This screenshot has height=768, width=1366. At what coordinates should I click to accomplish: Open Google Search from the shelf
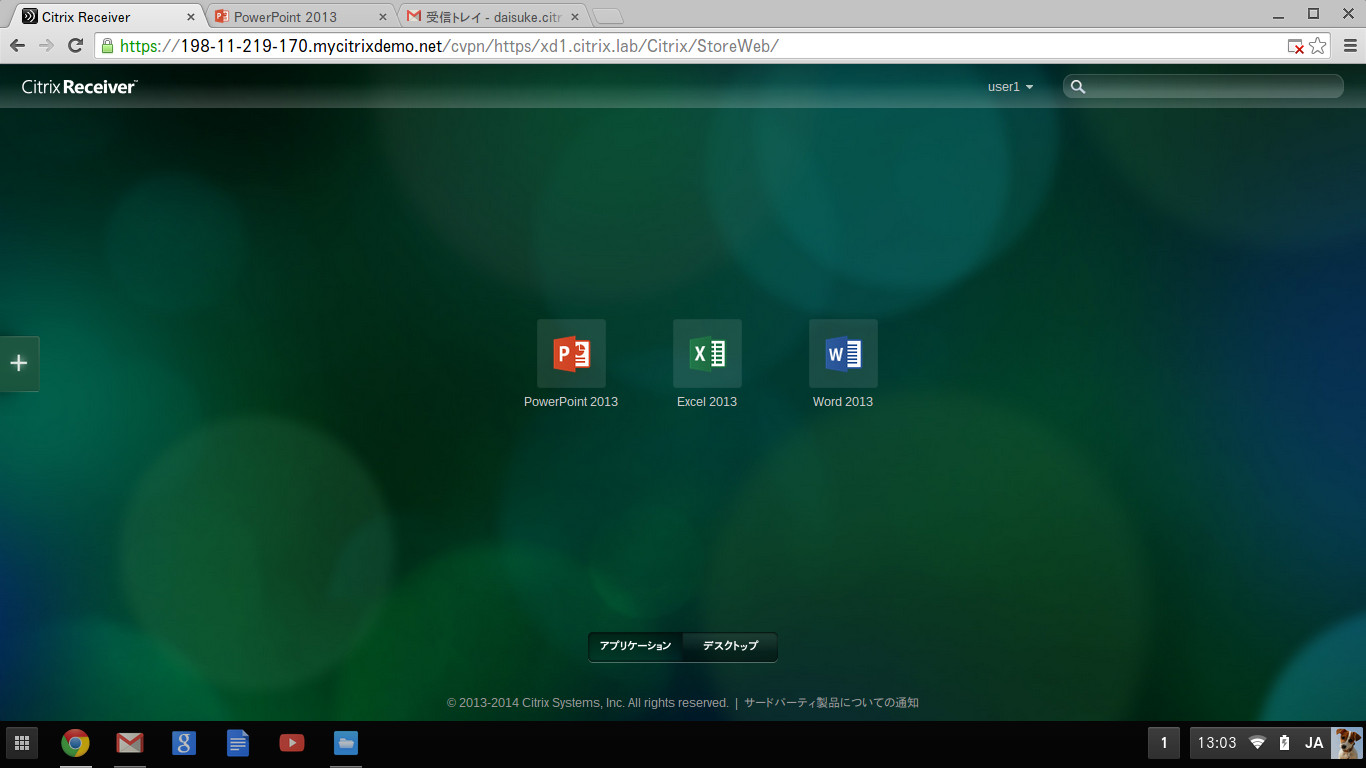point(183,743)
